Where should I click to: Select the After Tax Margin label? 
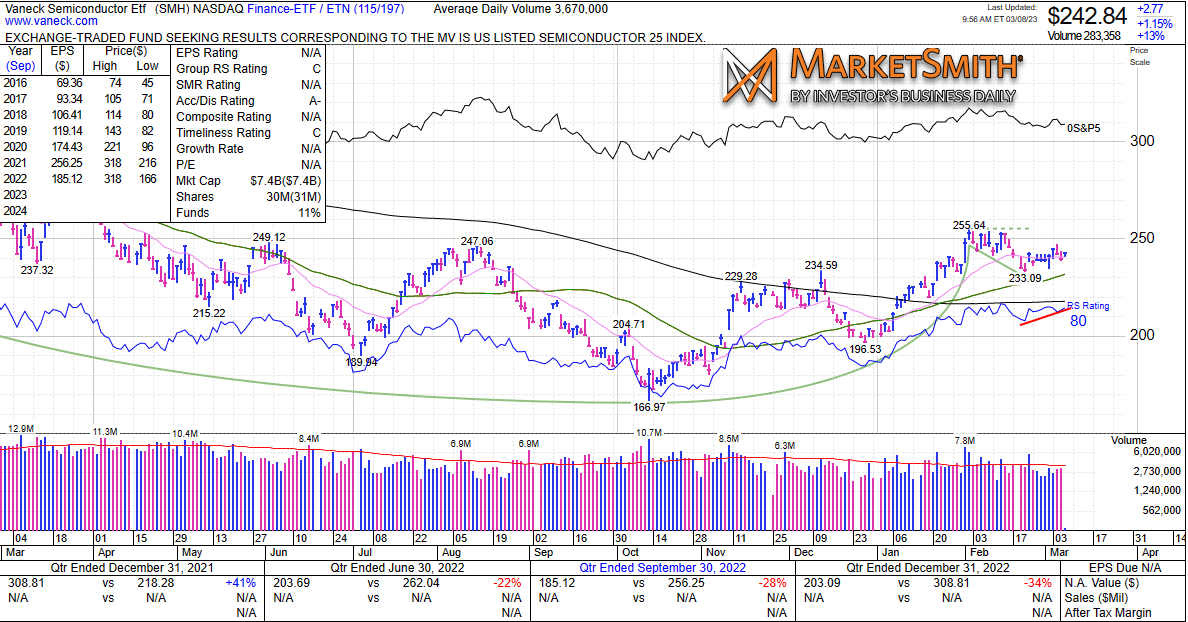[x=1108, y=612]
